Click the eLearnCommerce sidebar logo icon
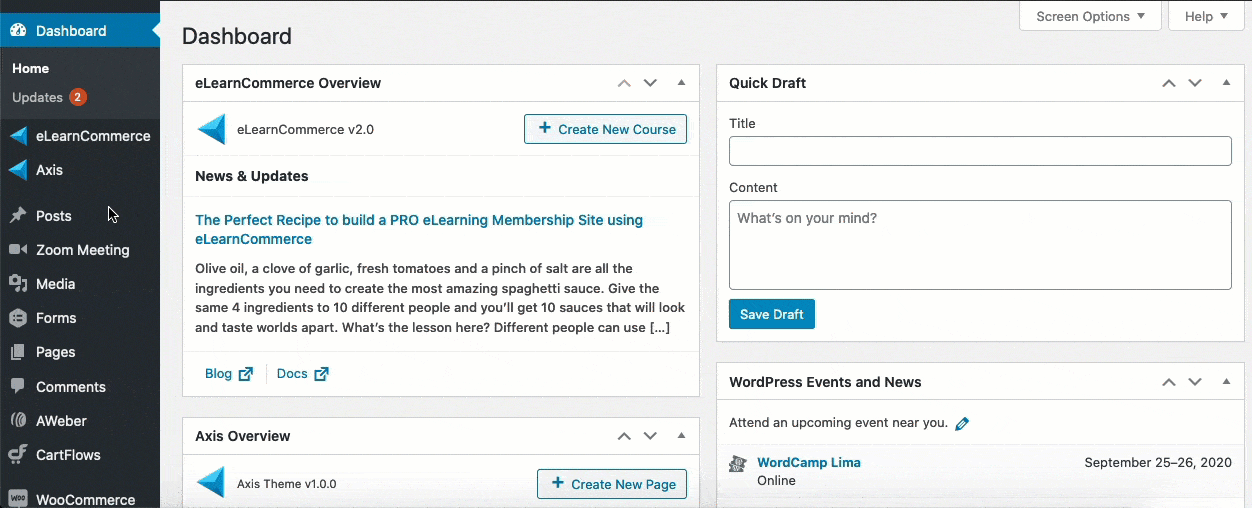This screenshot has width=1252, height=508. coord(18,136)
